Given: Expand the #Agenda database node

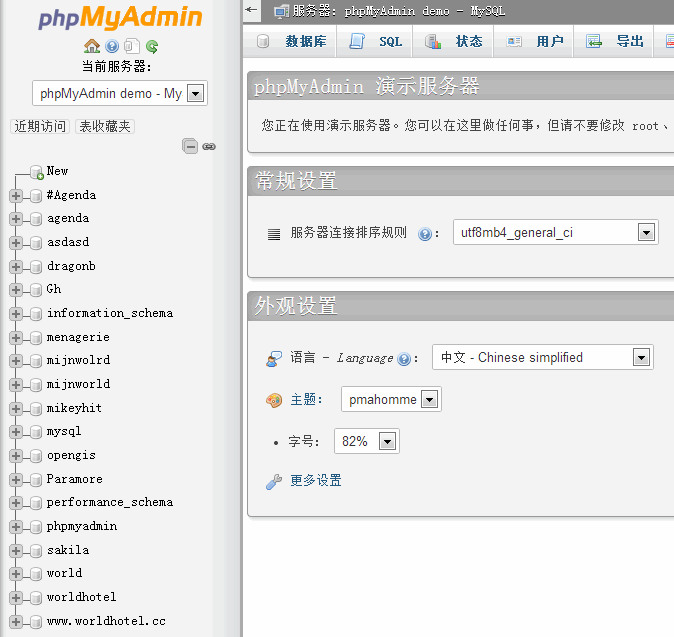Looking at the screenshot, I should [15, 196].
